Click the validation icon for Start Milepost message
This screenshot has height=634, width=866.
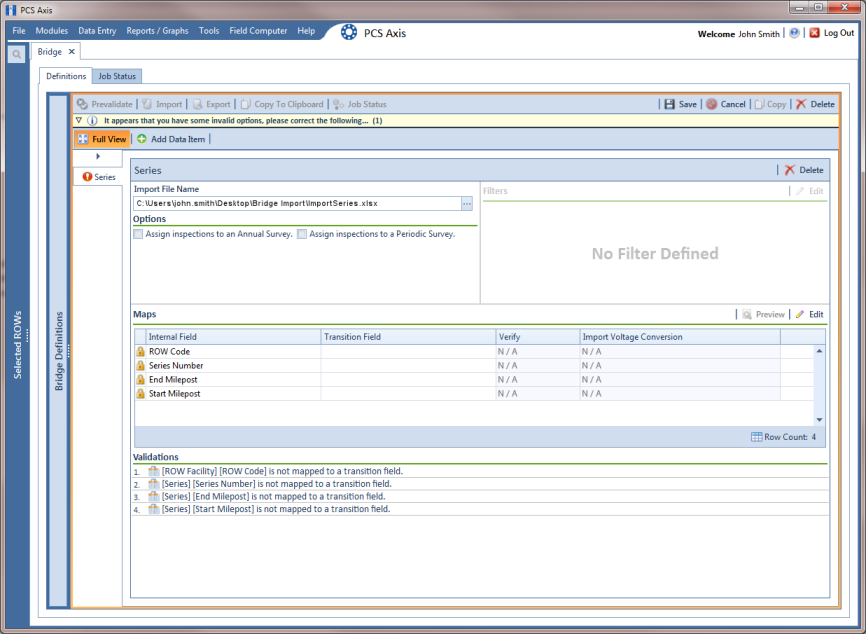pyautogui.click(x=154, y=509)
